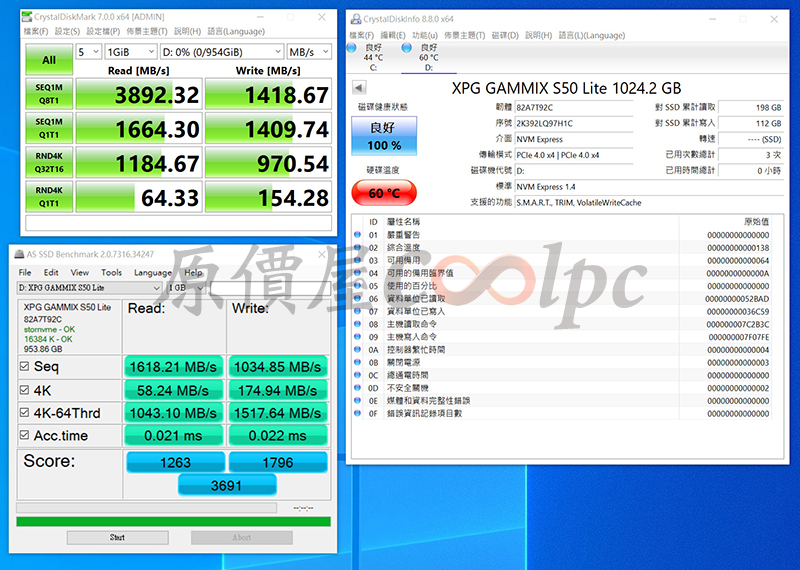Click the 154.28 RND4K write result bar
Viewport: 800px width, 570px height.
pyautogui.click(x=268, y=196)
